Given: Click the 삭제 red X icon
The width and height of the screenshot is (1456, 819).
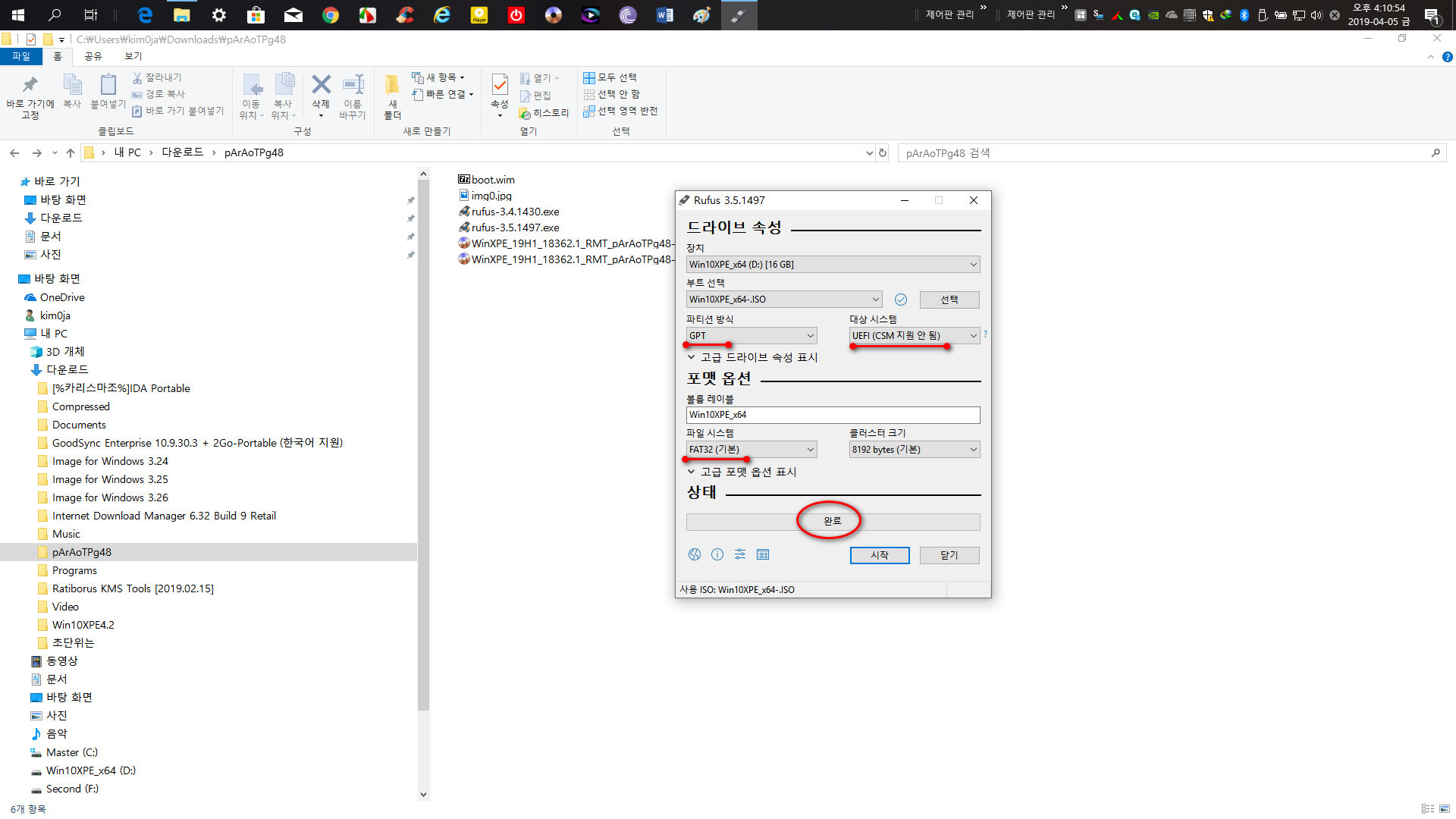Looking at the screenshot, I should click(322, 84).
